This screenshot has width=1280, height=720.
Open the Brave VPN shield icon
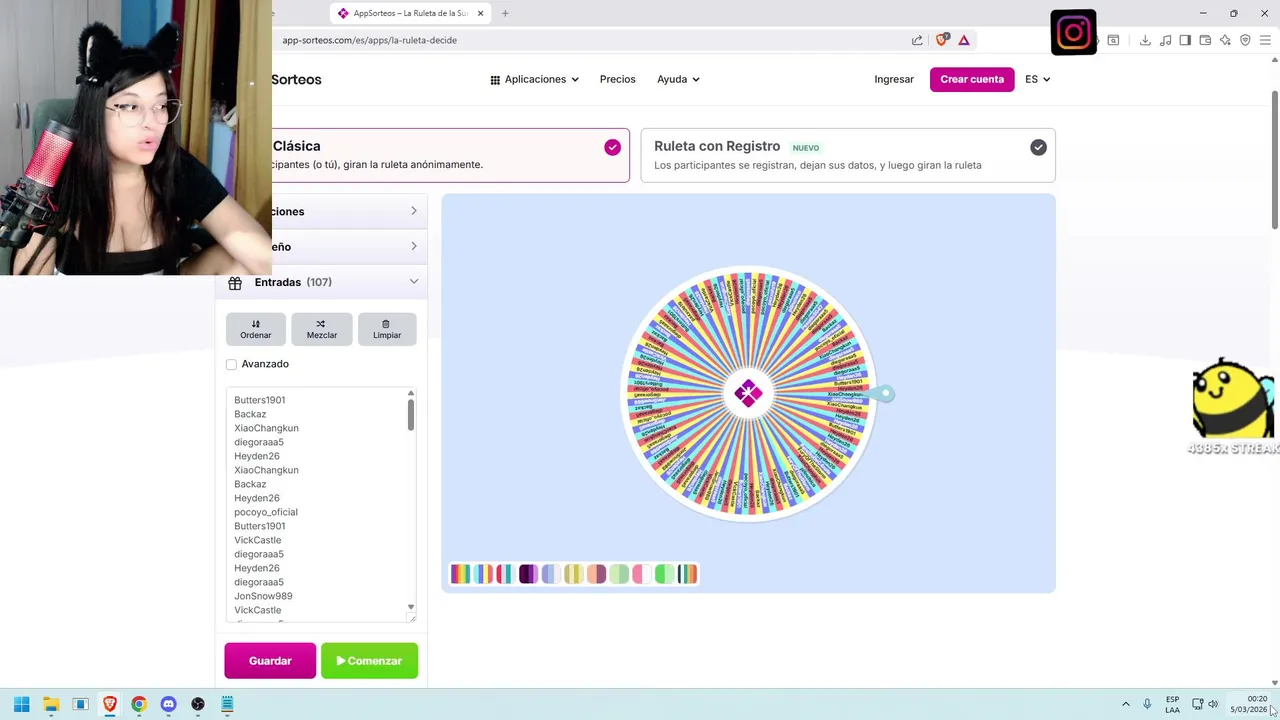pos(1245,40)
